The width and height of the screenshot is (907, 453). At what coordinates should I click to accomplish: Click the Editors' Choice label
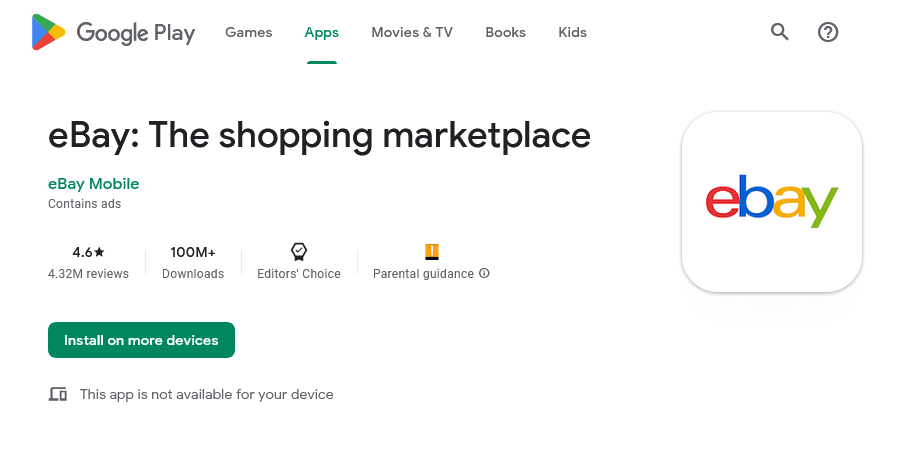[x=299, y=274]
